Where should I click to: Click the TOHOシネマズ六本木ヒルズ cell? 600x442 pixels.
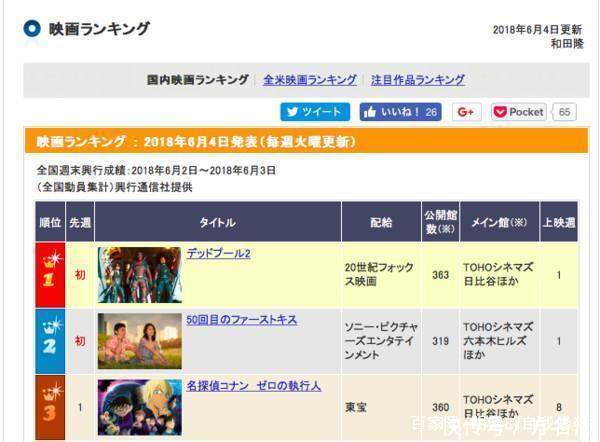click(x=498, y=341)
